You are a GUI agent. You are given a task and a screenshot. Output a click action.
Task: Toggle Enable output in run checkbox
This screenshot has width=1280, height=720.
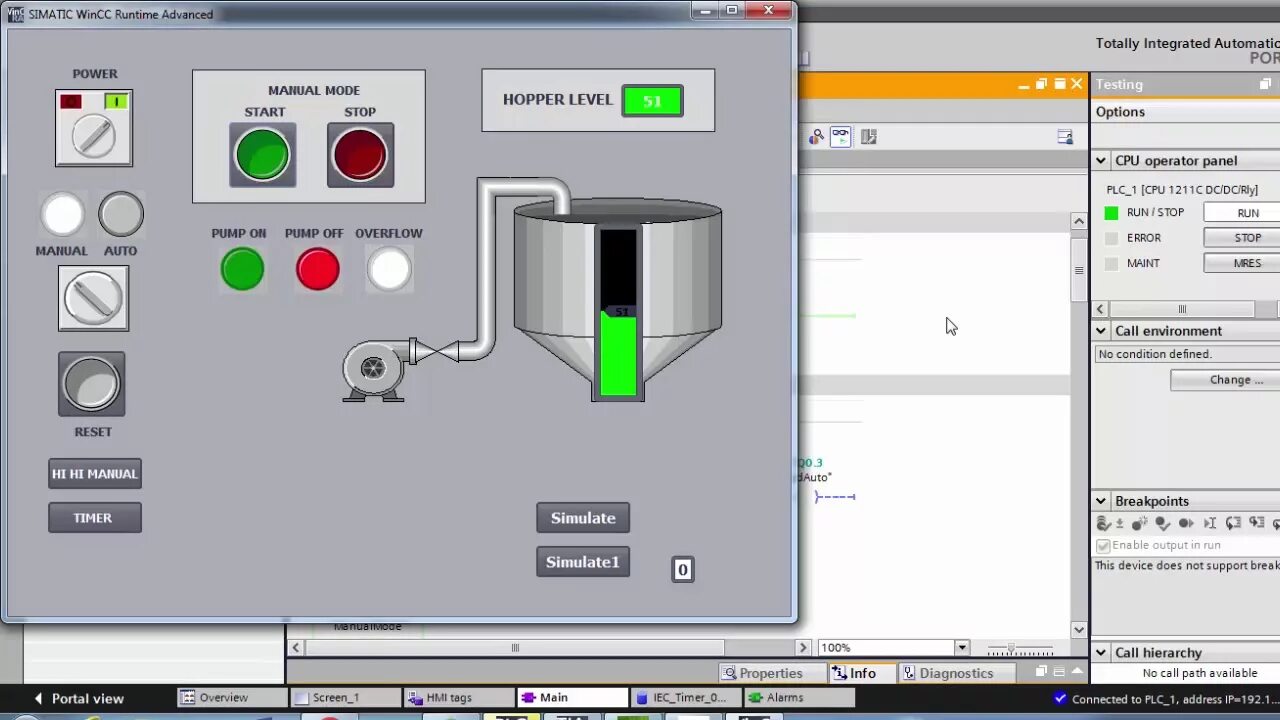click(1103, 546)
